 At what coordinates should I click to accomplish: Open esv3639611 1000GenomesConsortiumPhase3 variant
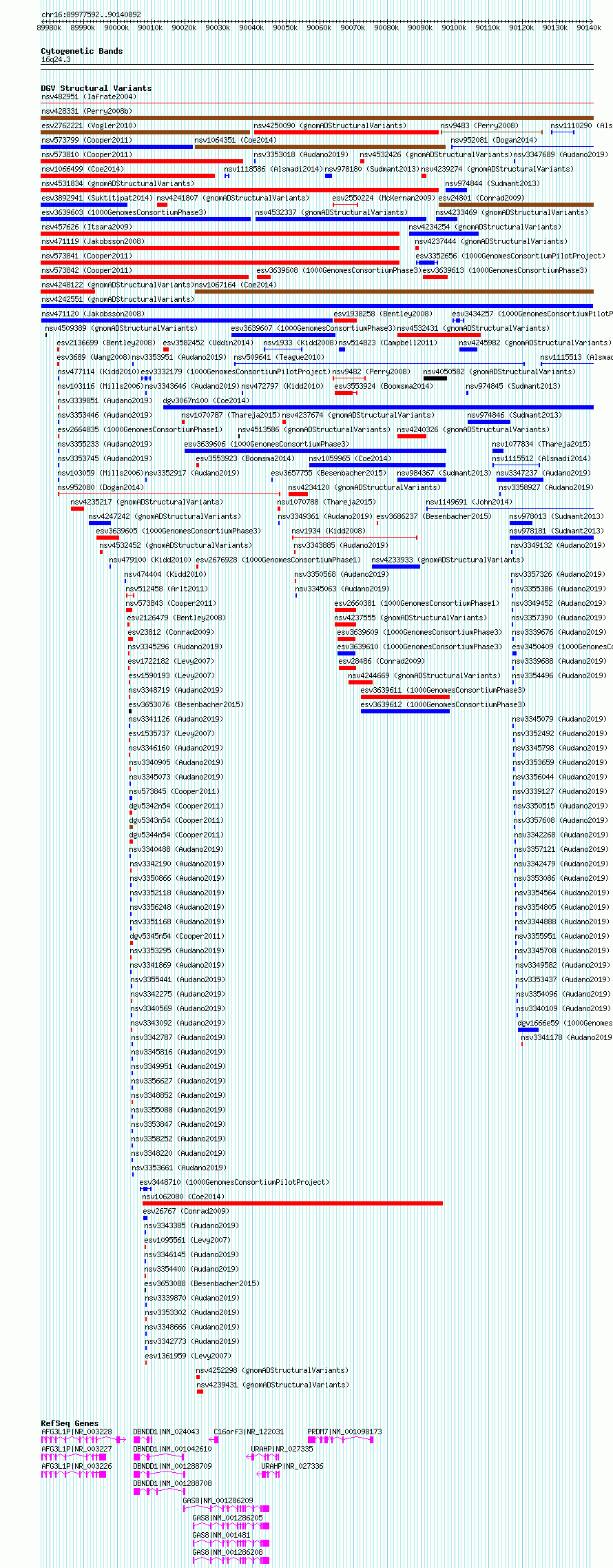point(443,690)
